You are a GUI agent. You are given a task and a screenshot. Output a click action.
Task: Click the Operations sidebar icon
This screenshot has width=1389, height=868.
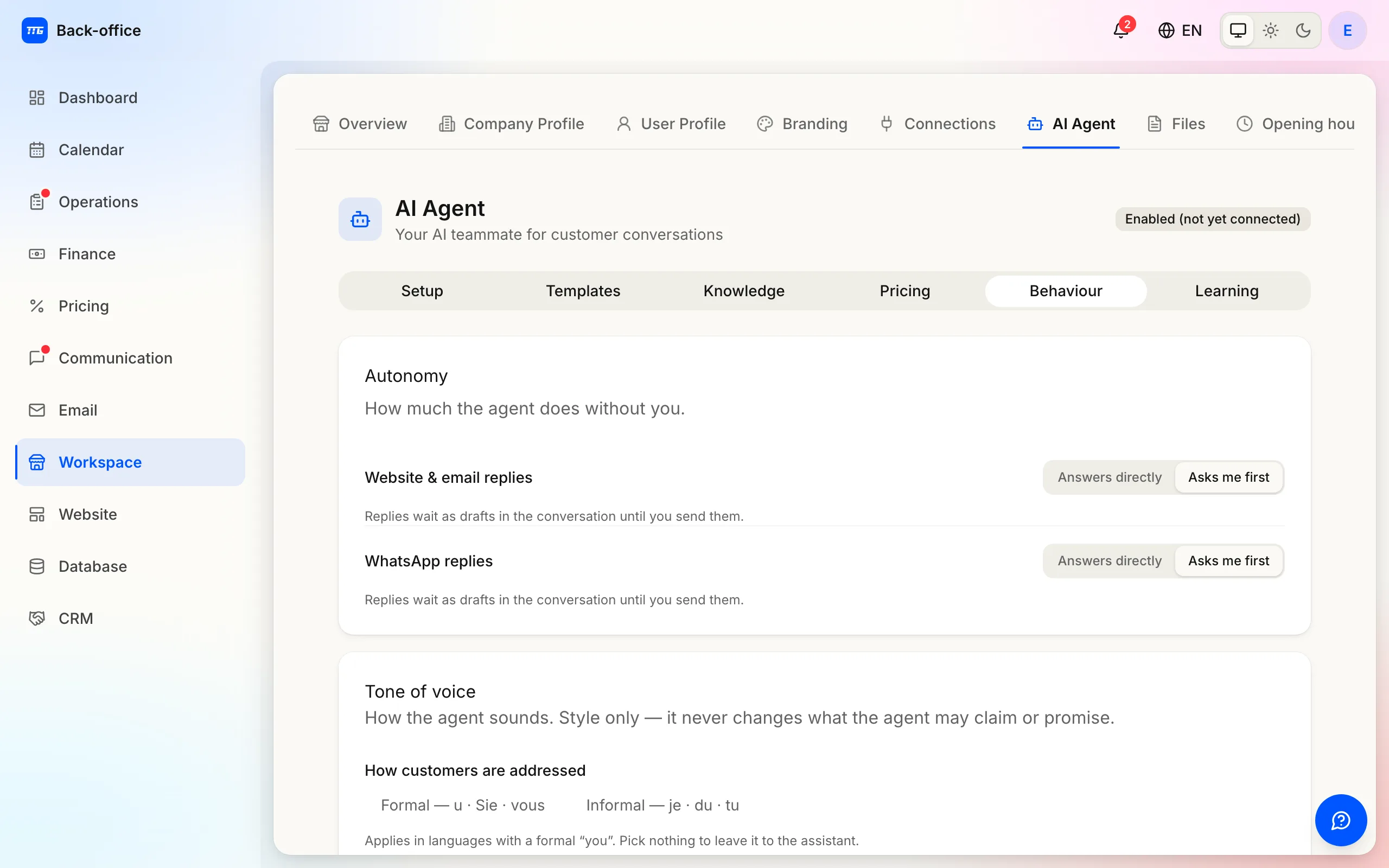click(37, 202)
